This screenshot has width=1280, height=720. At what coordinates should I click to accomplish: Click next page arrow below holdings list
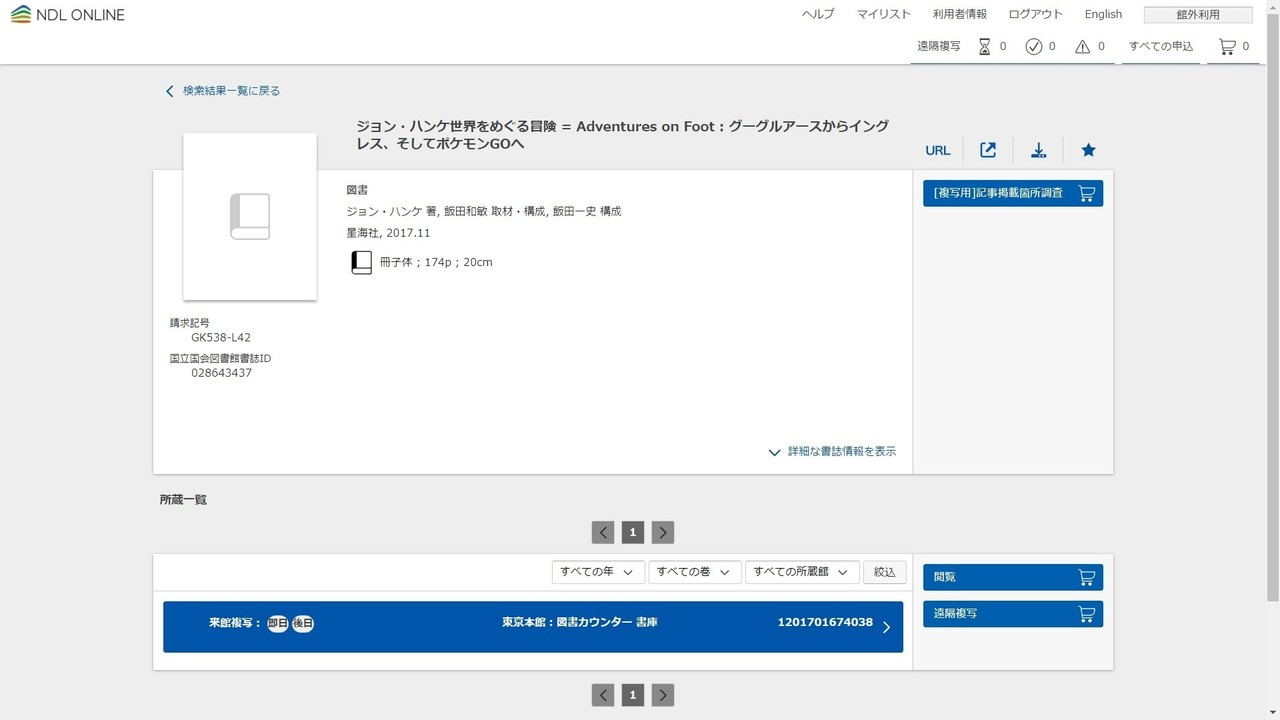[x=663, y=695]
